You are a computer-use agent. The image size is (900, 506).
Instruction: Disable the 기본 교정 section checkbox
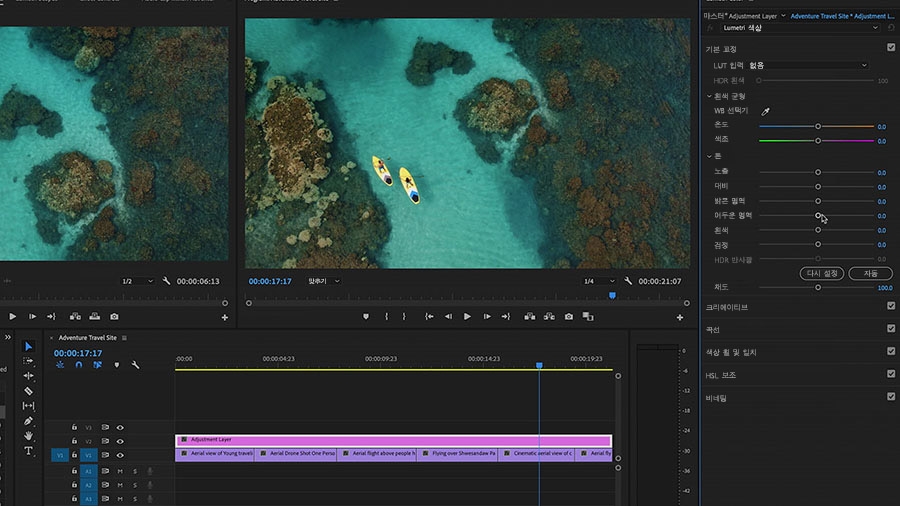pos(891,47)
